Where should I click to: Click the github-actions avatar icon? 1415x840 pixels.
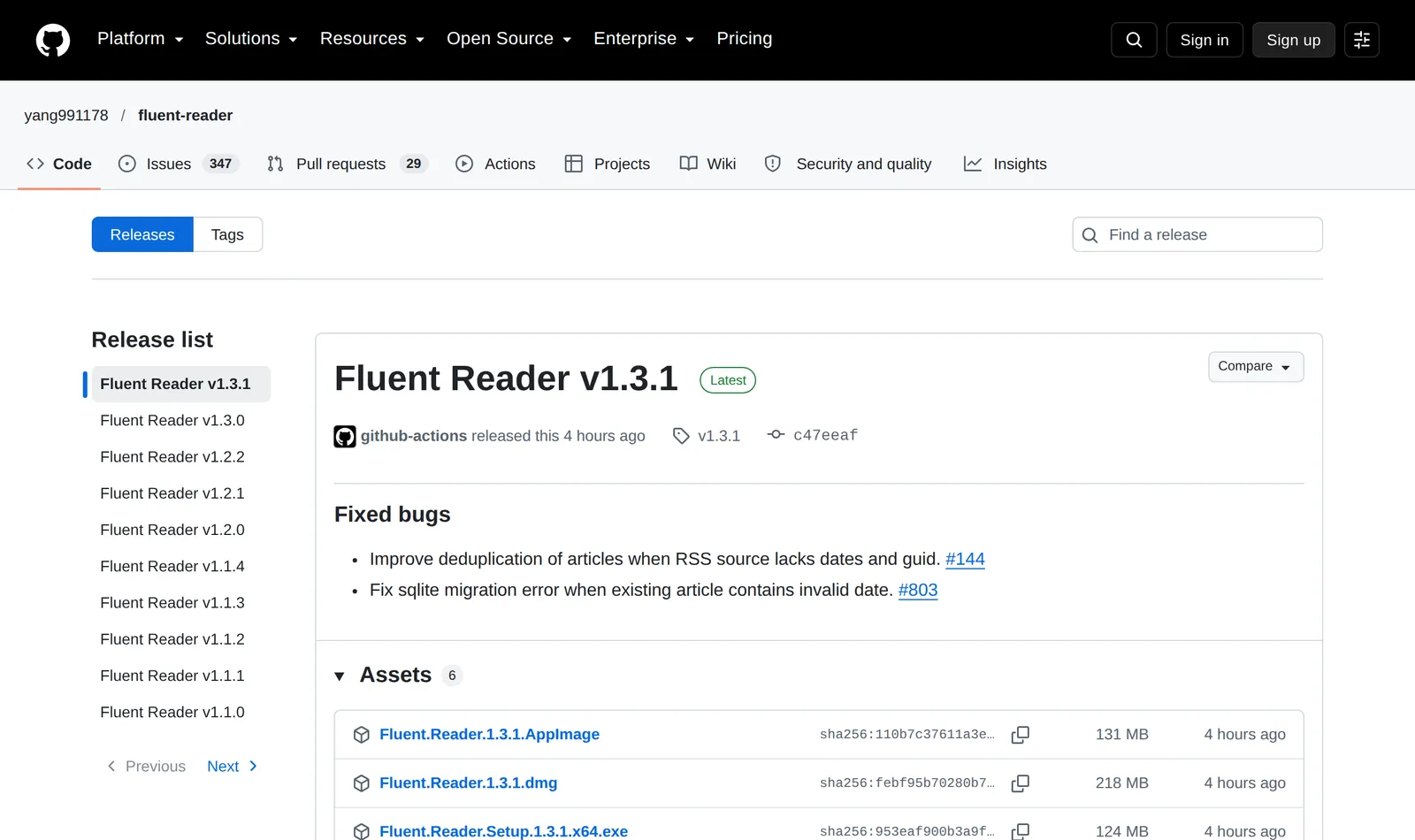[345, 436]
